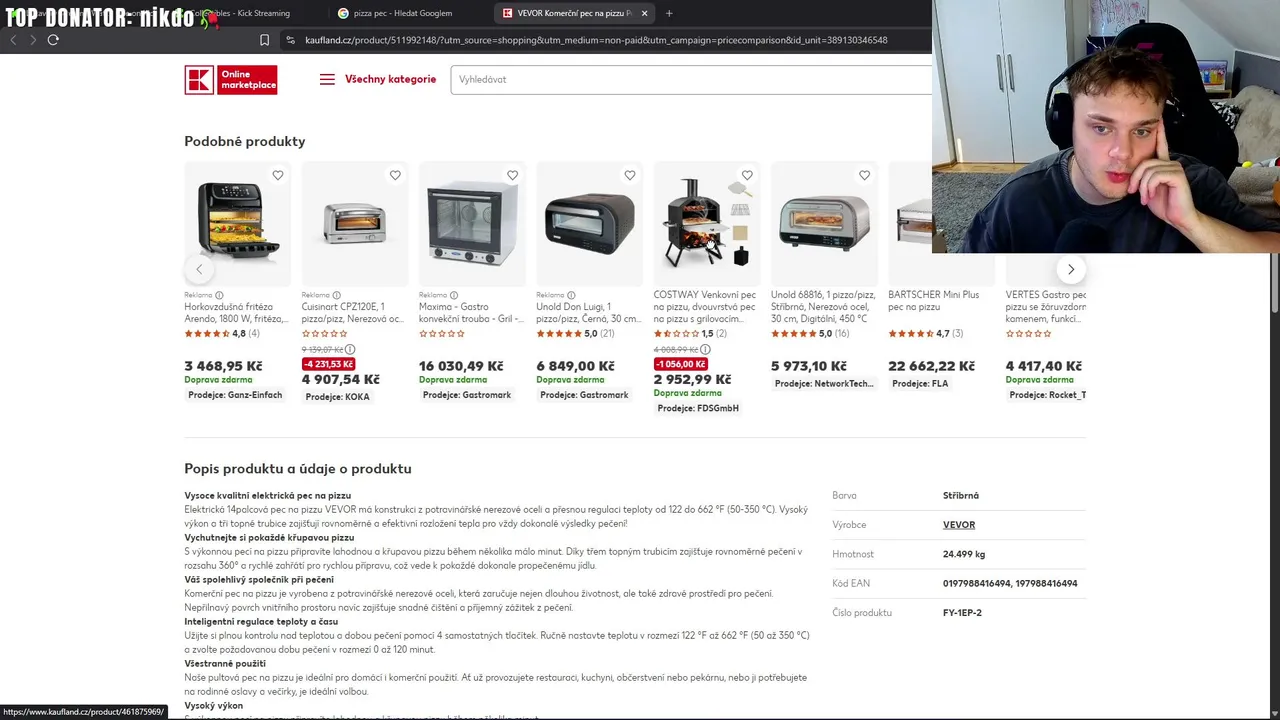Image resolution: width=1280 pixels, height=720 pixels.
Task: Click the 5,0 (21) rating of Unold Don Luigi
Action: 576,333
